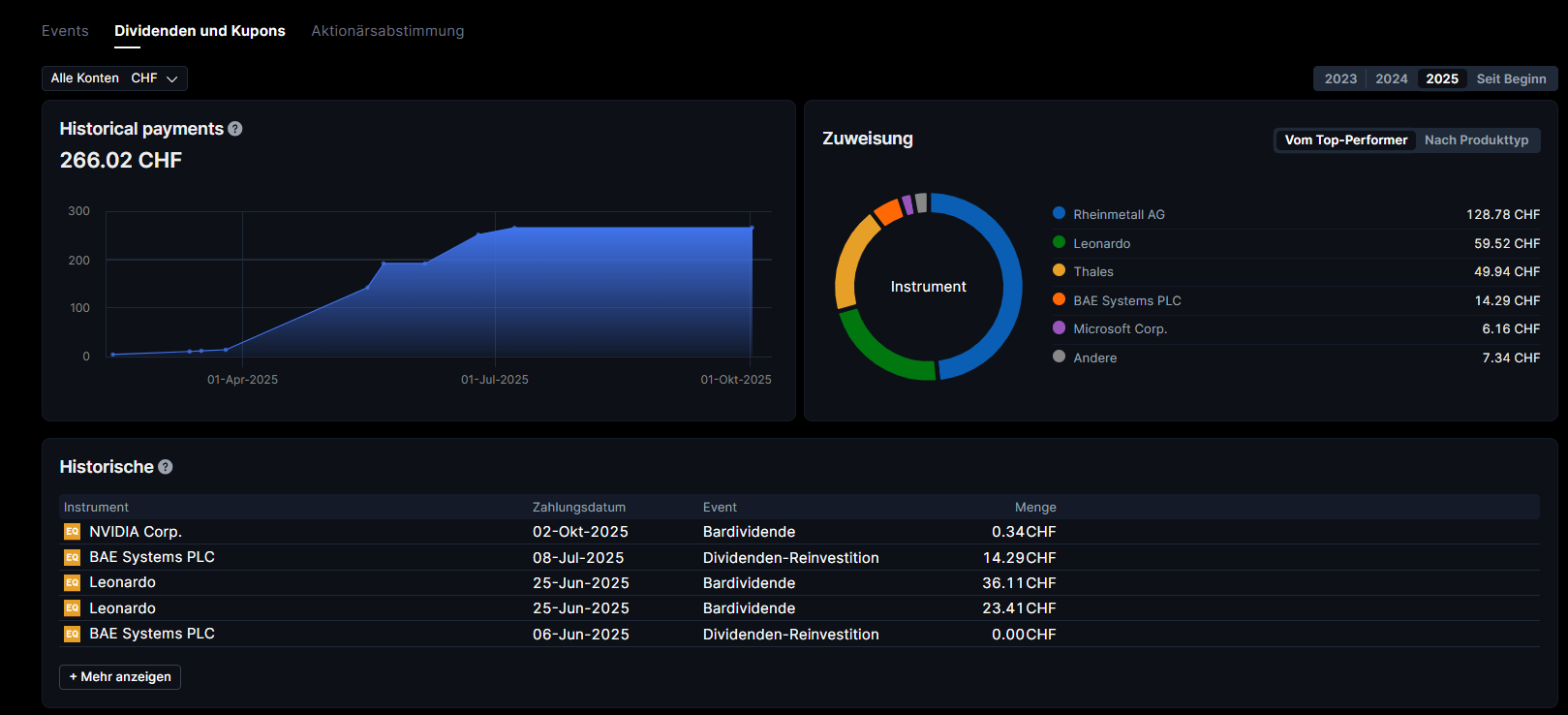Screen dimensions: 1568x715
Task: Sort table by Zahlungsdatum column header
Action: [579, 508]
